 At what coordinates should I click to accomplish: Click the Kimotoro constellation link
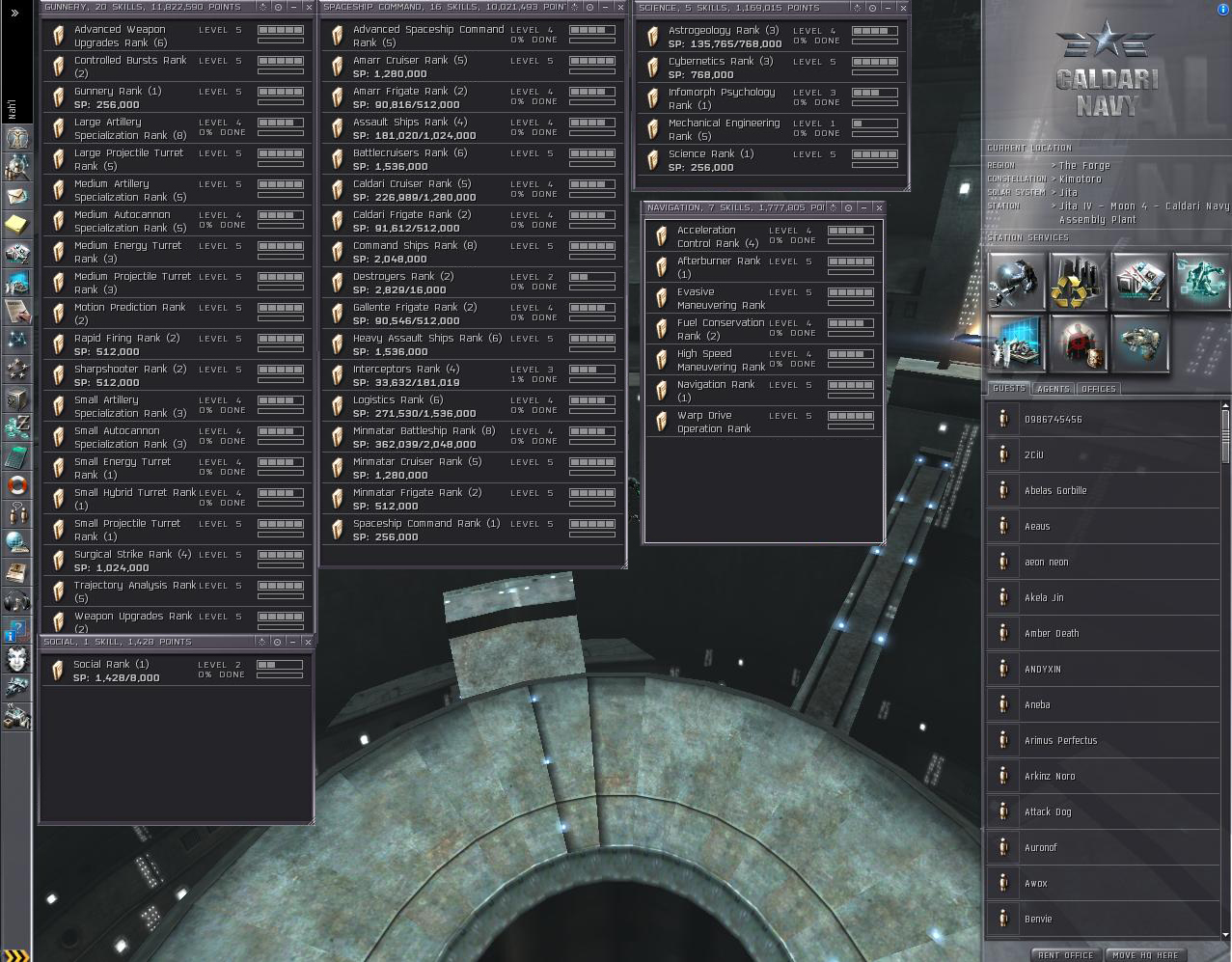(1080, 179)
